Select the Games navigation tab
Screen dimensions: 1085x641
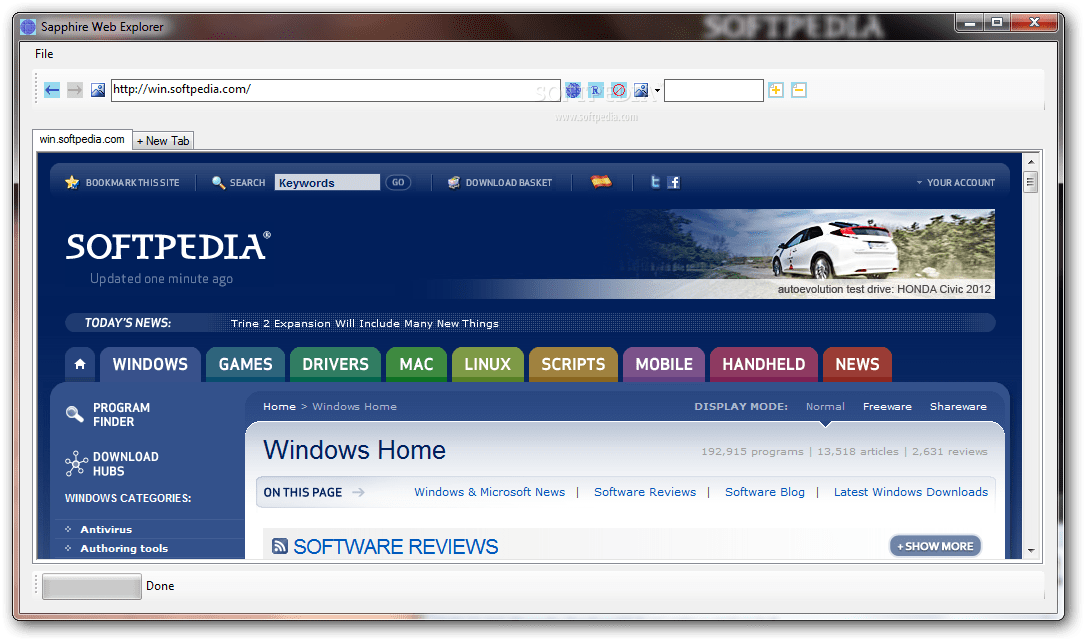click(246, 364)
